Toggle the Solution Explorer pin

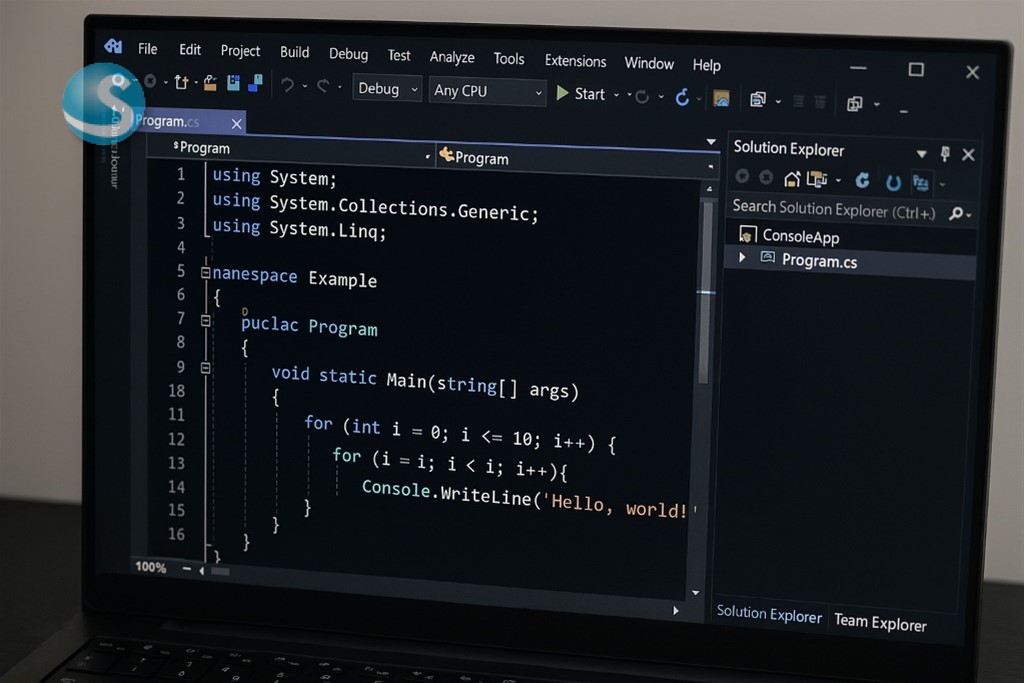coord(945,154)
